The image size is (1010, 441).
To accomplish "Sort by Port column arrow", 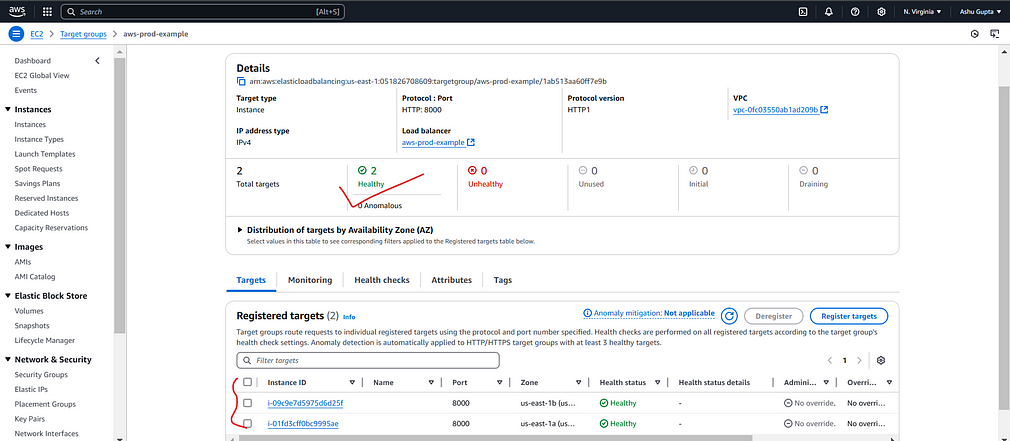I will click(499, 382).
